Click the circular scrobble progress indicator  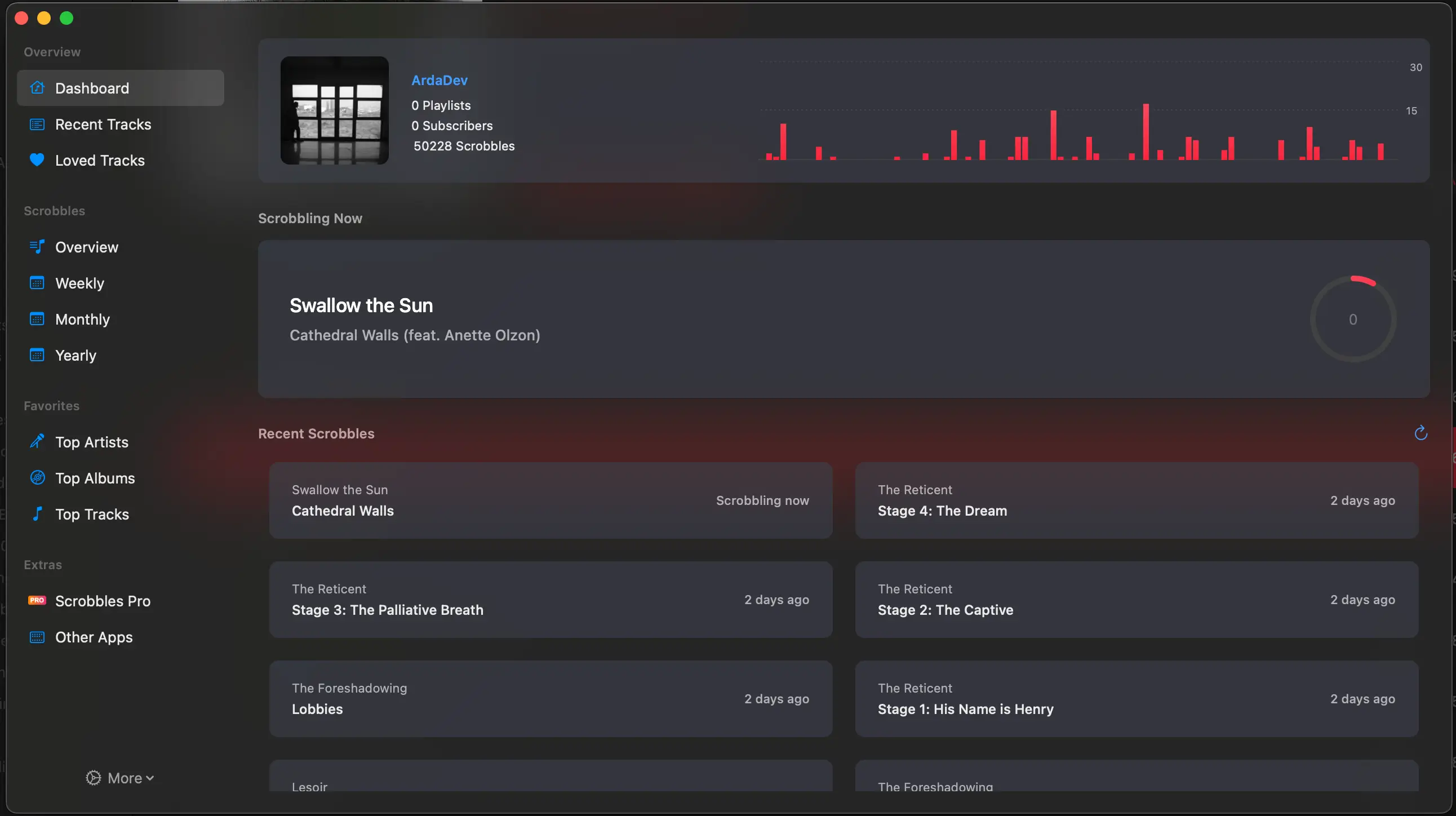1352,320
